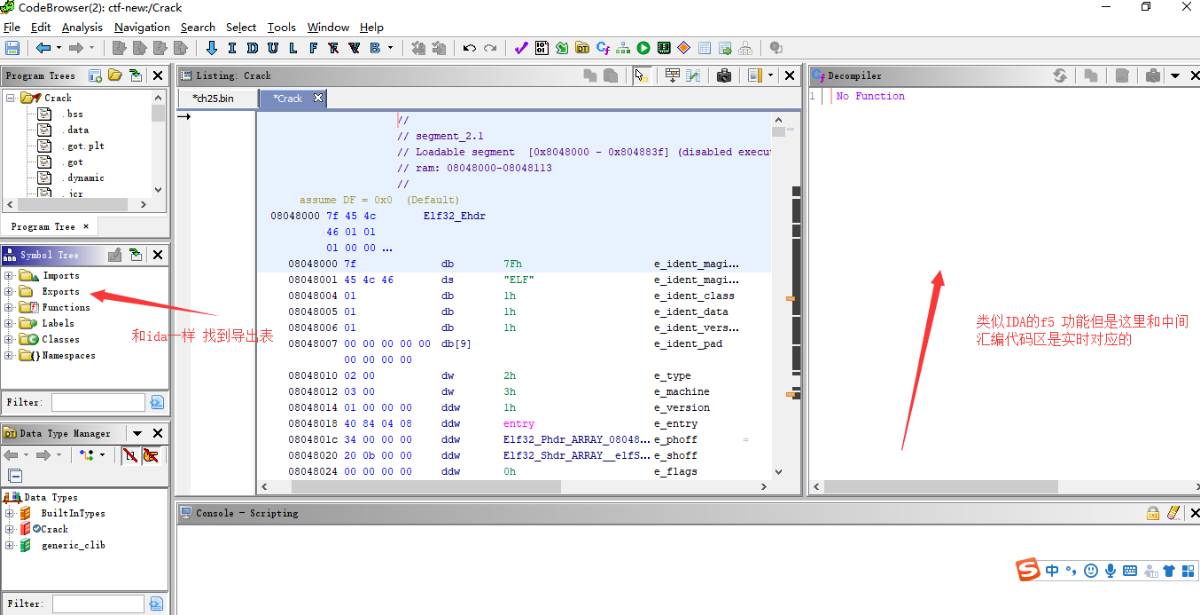This screenshot has width=1200, height=615.
Task: Open the Decompiler panel dropdown menu arrow
Action: [1175, 75]
